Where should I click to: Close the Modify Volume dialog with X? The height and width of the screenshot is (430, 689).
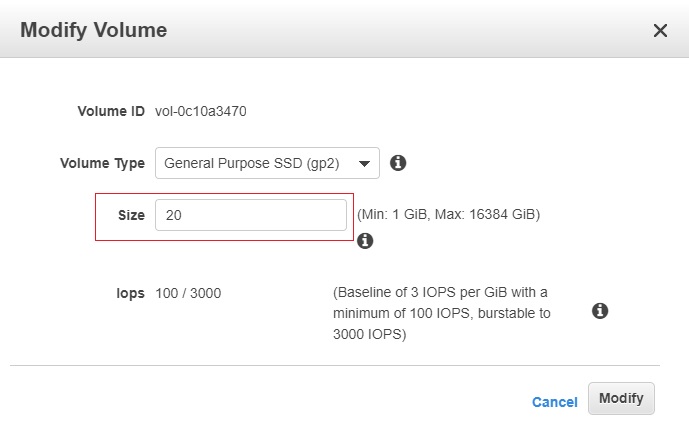click(660, 31)
